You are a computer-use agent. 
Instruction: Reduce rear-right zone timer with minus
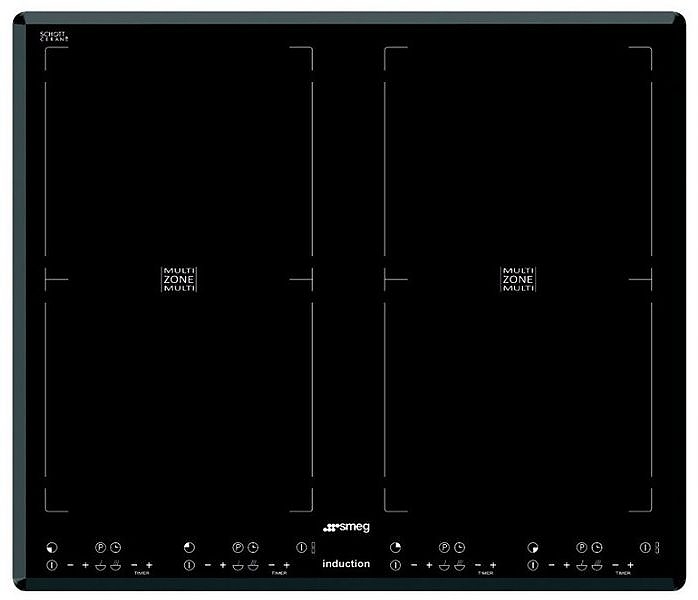coord(478,565)
